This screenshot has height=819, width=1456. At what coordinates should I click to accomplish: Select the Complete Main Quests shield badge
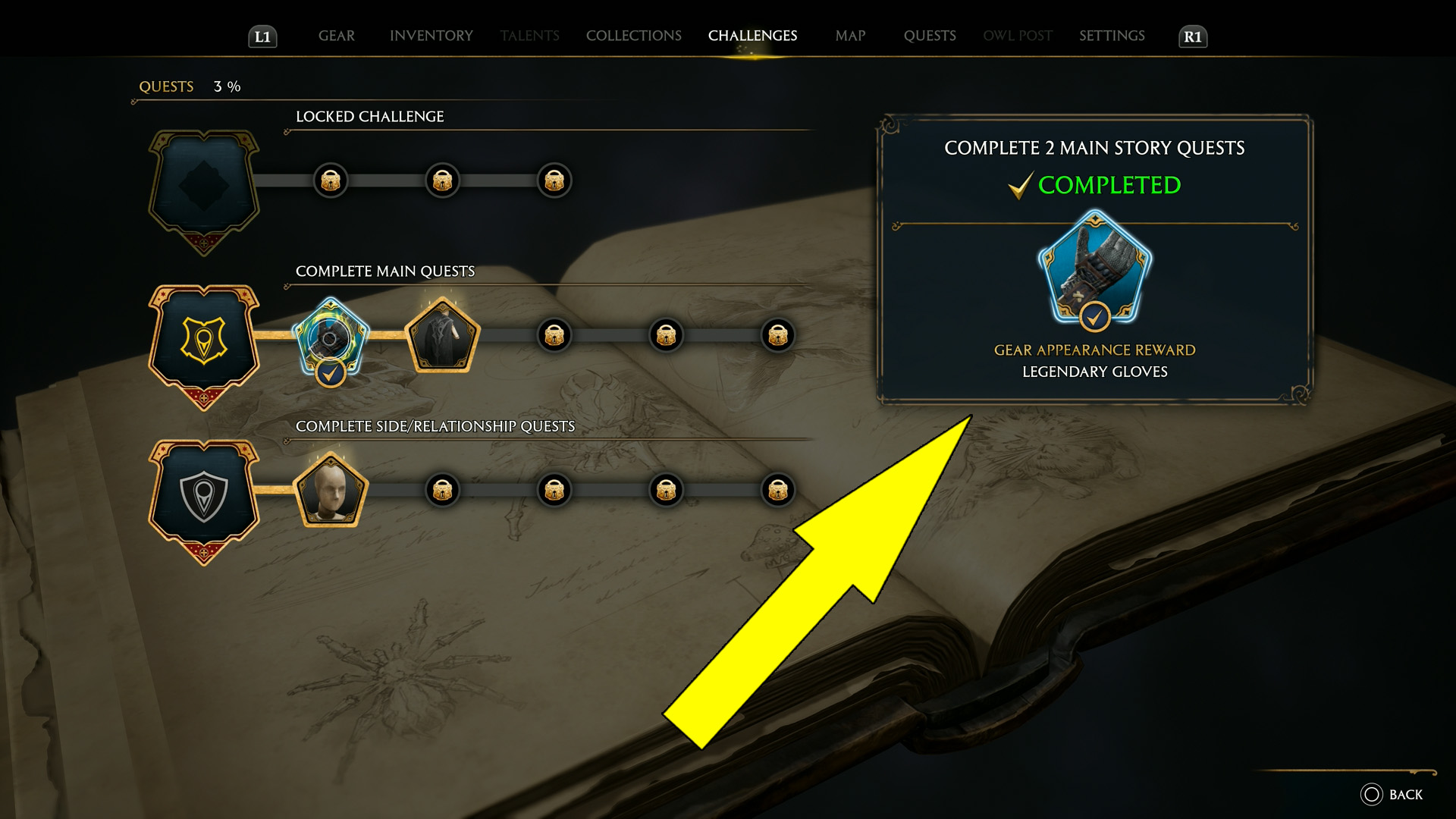tap(204, 347)
